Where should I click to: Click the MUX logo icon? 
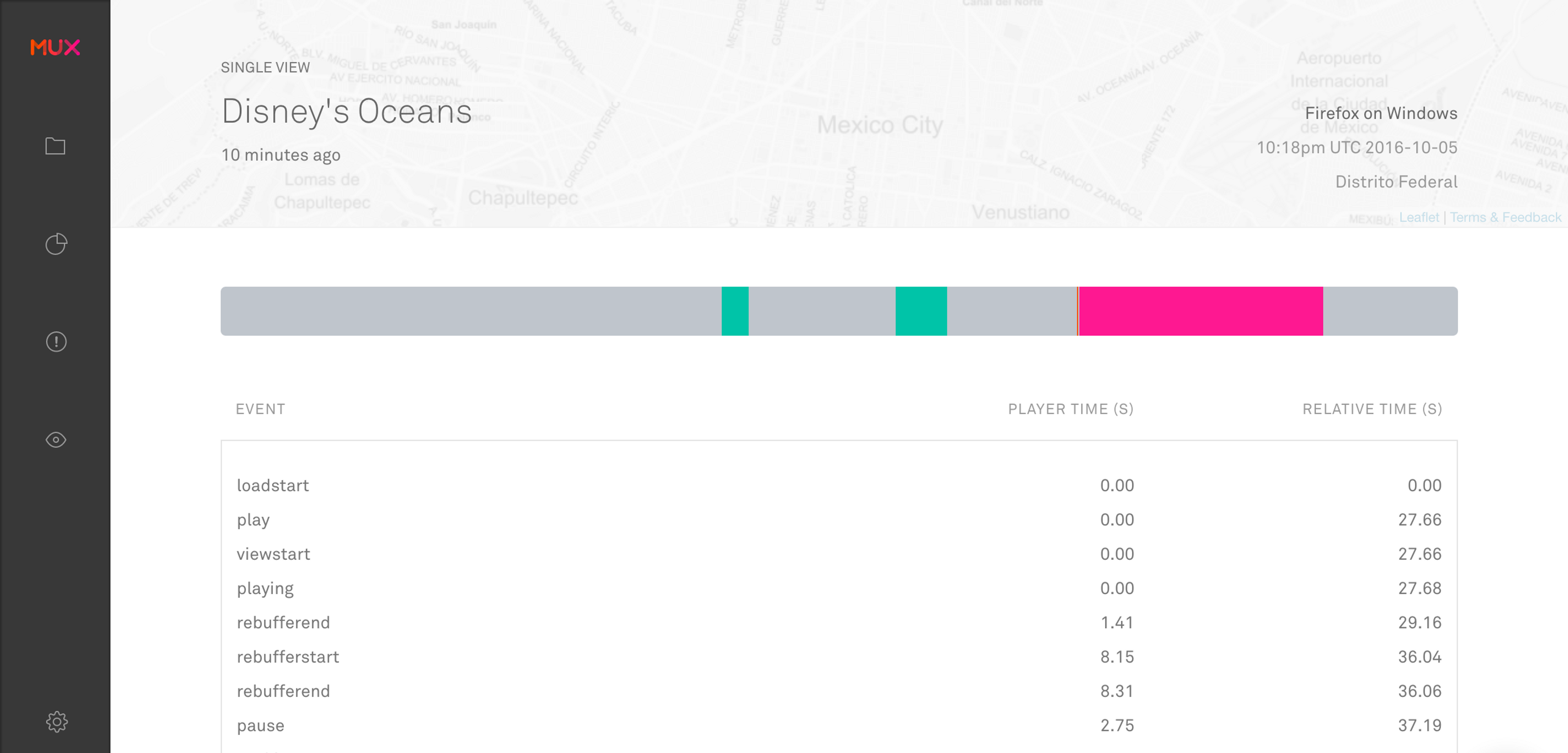pos(55,46)
